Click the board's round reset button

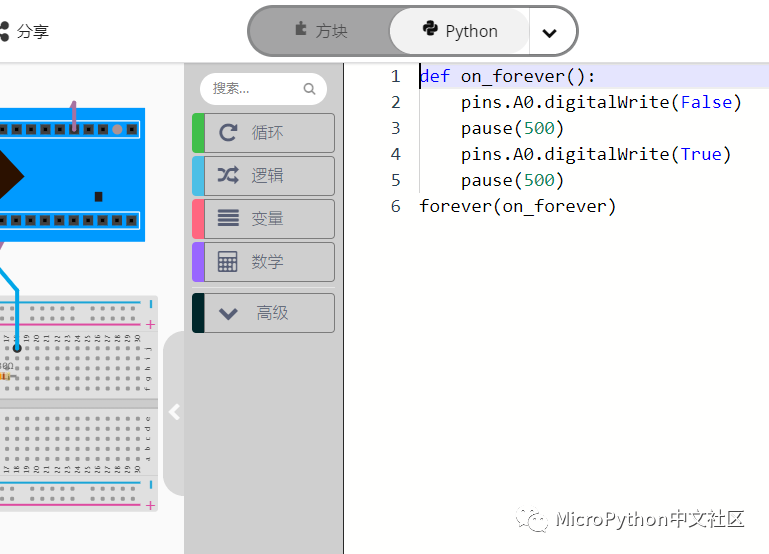117,129
